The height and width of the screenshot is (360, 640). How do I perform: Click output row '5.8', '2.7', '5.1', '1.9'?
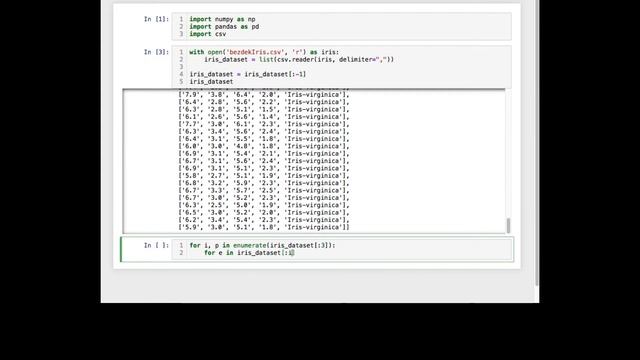tap(264, 176)
